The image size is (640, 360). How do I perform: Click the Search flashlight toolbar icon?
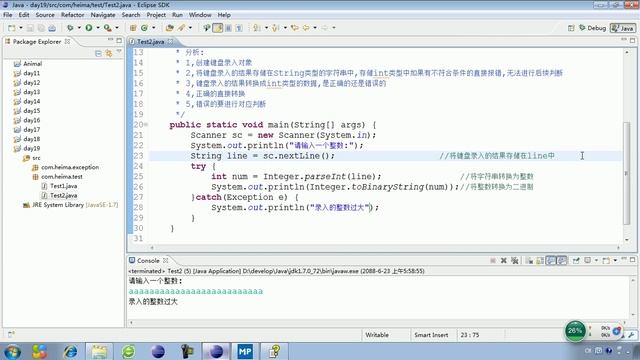coord(181,28)
